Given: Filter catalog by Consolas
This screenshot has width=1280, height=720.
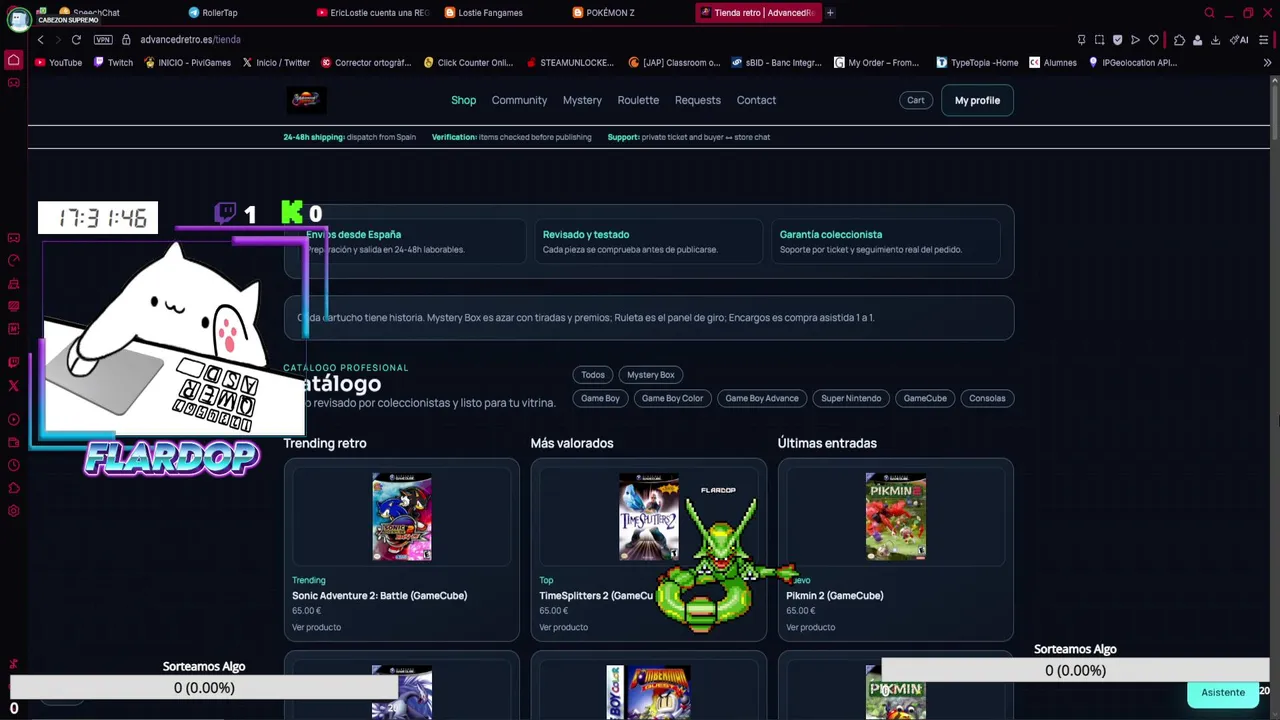Looking at the screenshot, I should pos(987,398).
